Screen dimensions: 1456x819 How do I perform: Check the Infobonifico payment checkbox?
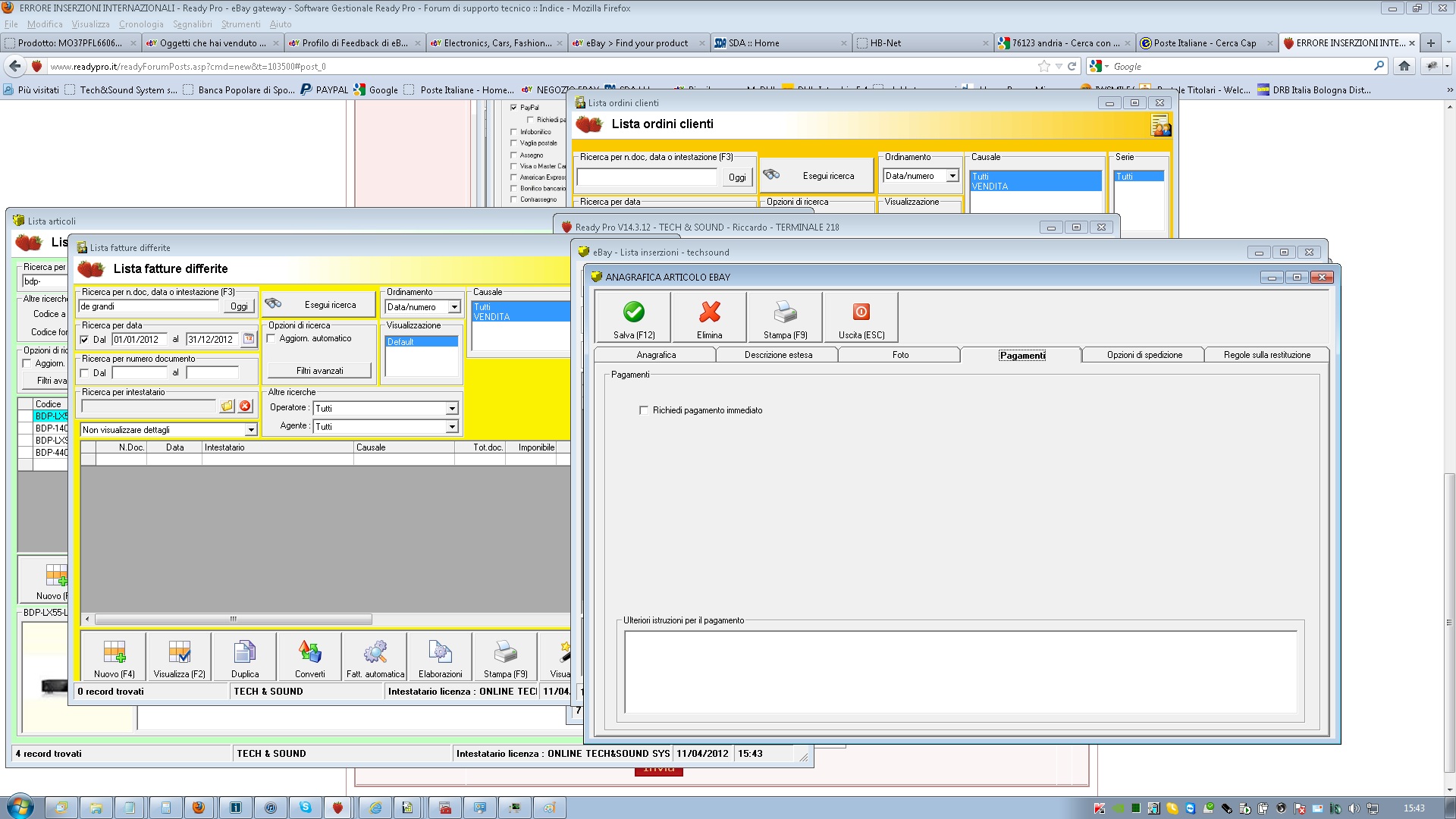pos(513,132)
